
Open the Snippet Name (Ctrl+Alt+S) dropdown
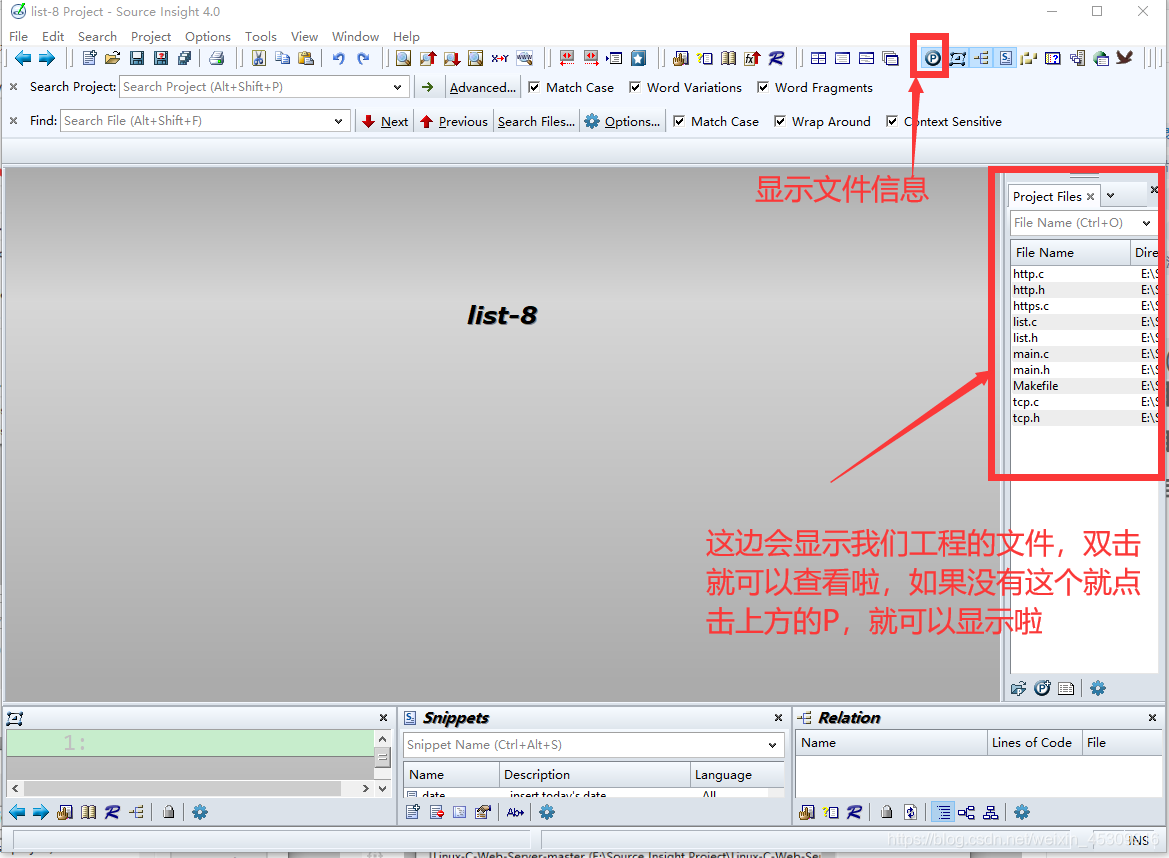point(771,745)
